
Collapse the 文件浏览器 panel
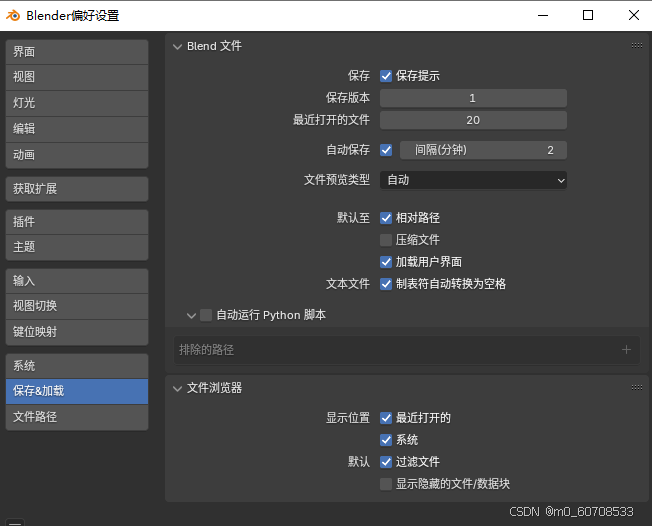pyautogui.click(x=178, y=389)
